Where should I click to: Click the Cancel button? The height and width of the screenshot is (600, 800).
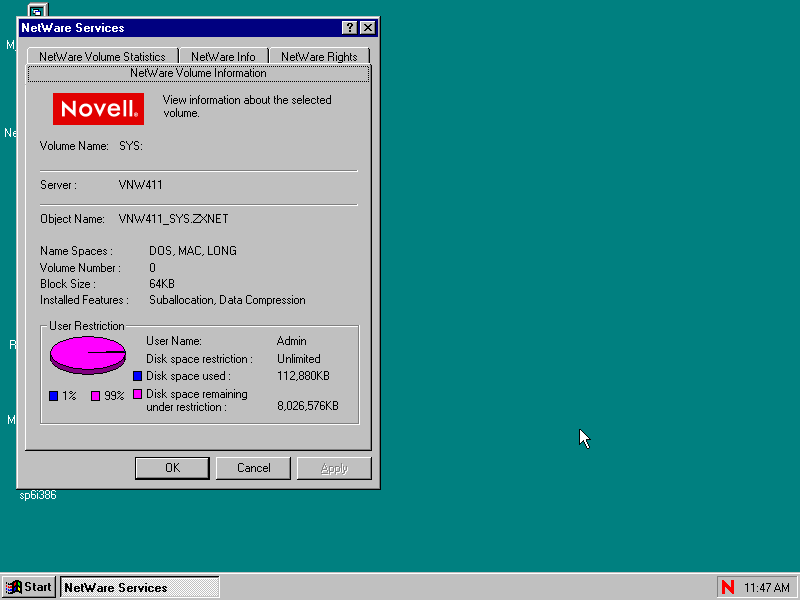coord(254,468)
